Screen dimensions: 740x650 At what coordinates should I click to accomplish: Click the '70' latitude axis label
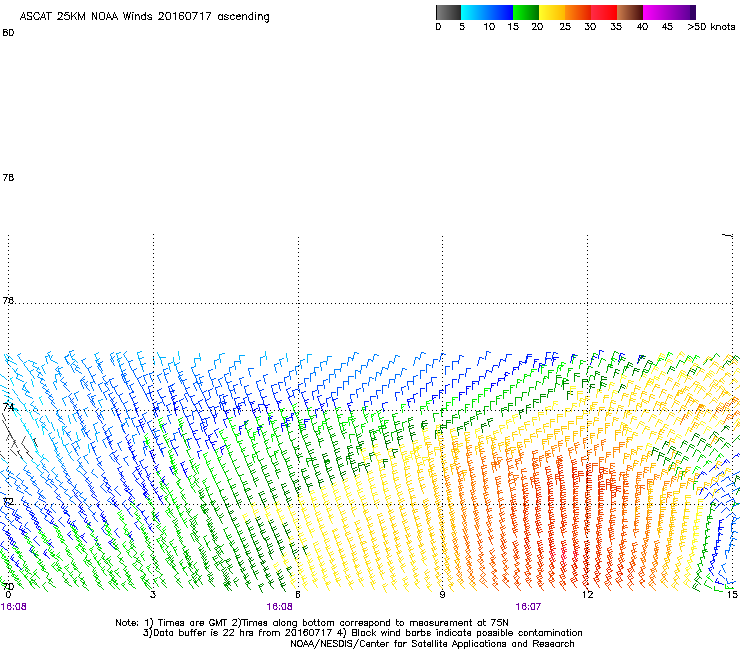click(8, 586)
